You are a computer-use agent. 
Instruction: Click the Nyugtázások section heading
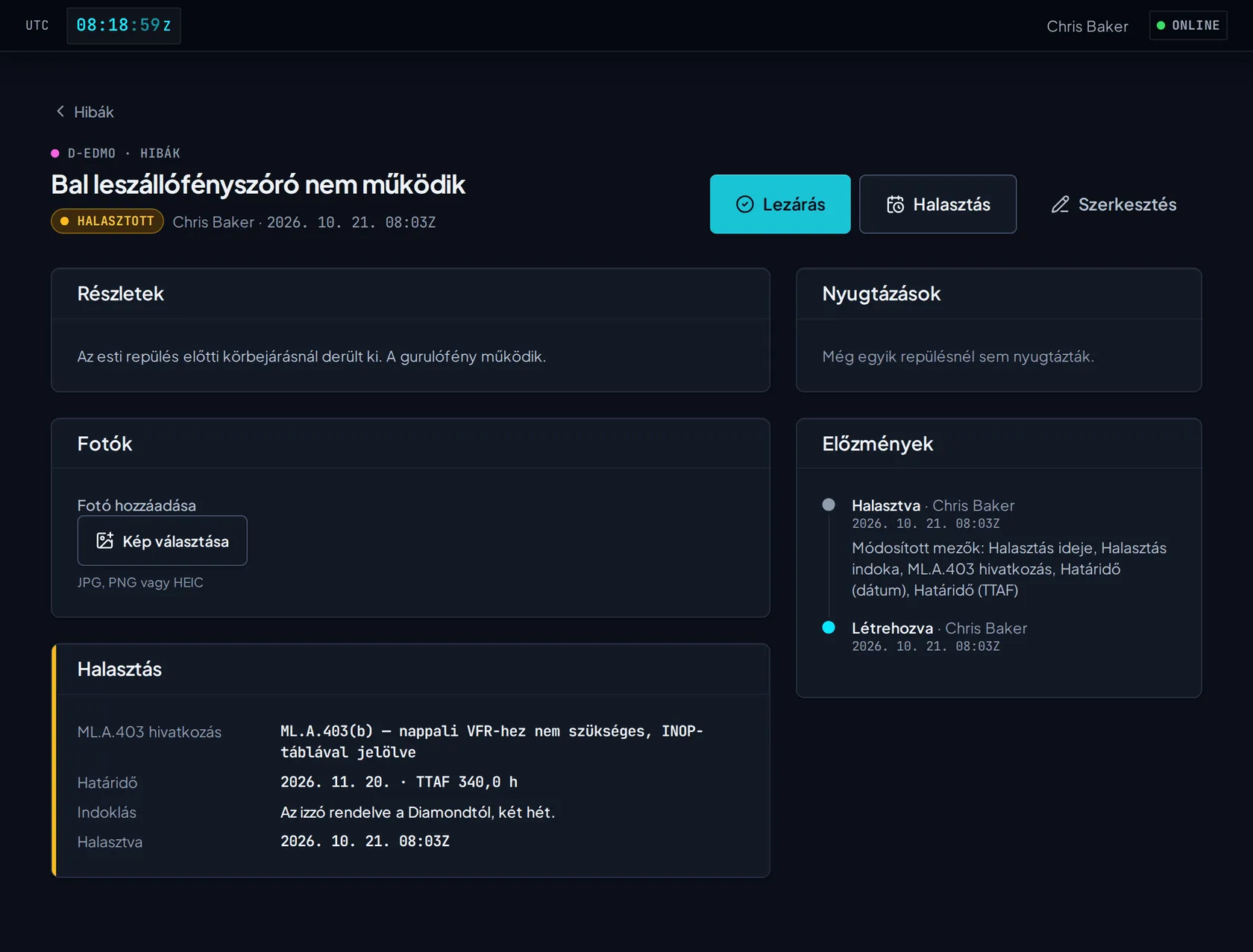(x=882, y=294)
